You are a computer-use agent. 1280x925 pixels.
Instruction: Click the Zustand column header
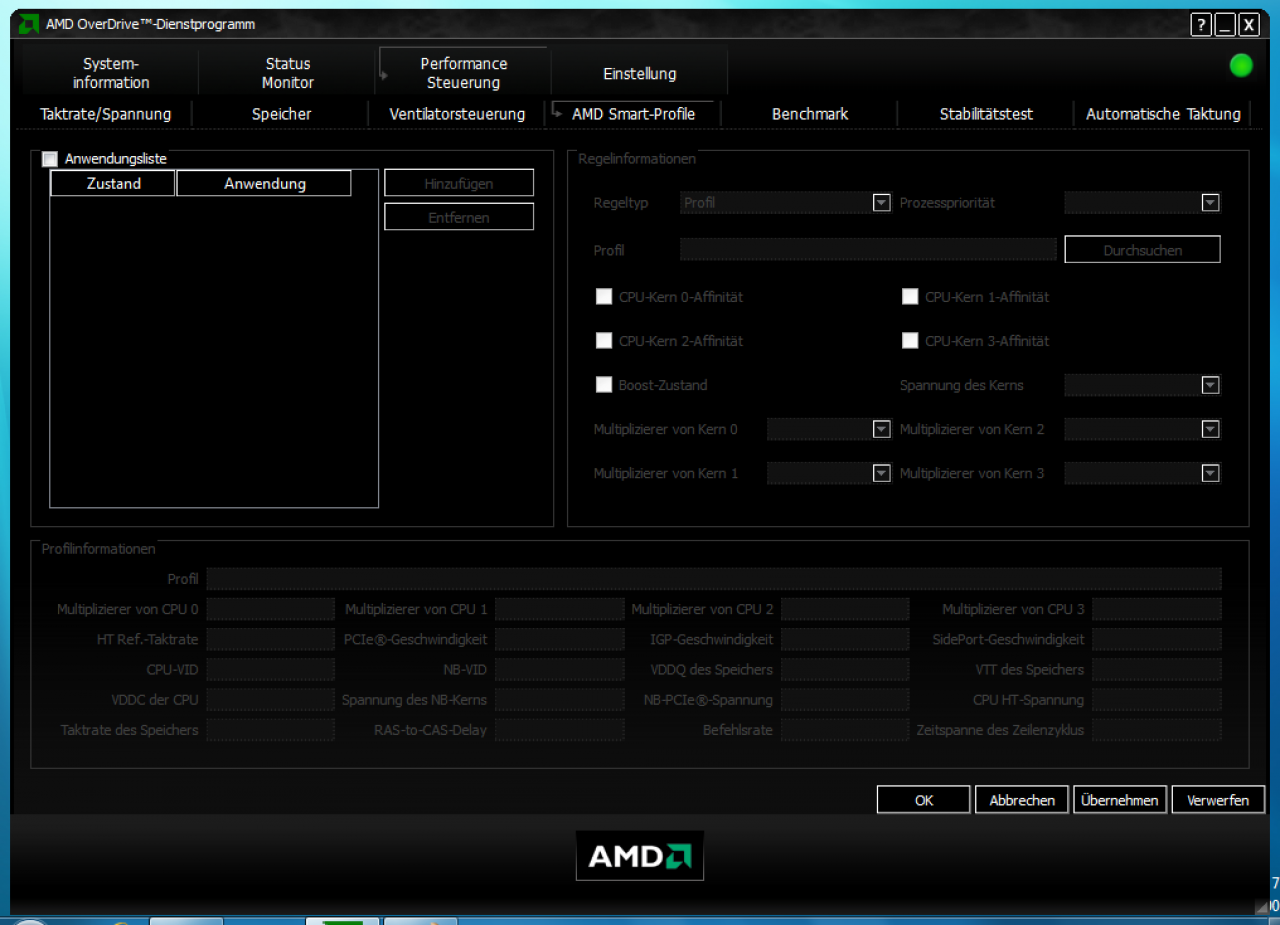[113, 183]
